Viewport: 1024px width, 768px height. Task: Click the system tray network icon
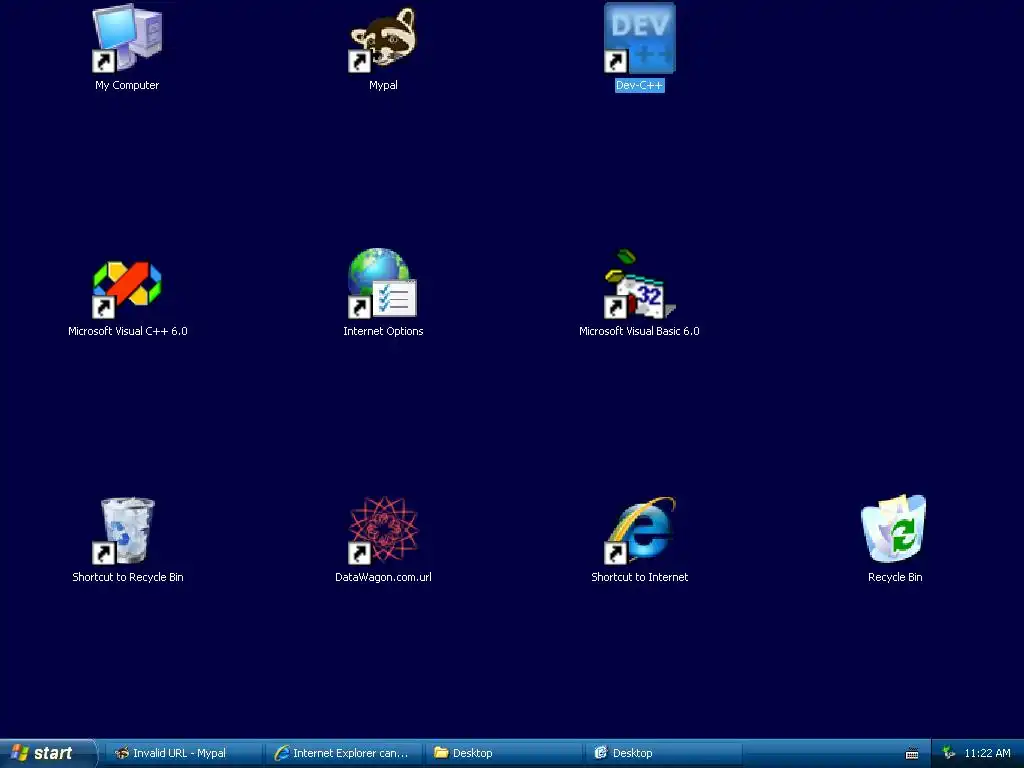pyautogui.click(x=949, y=753)
